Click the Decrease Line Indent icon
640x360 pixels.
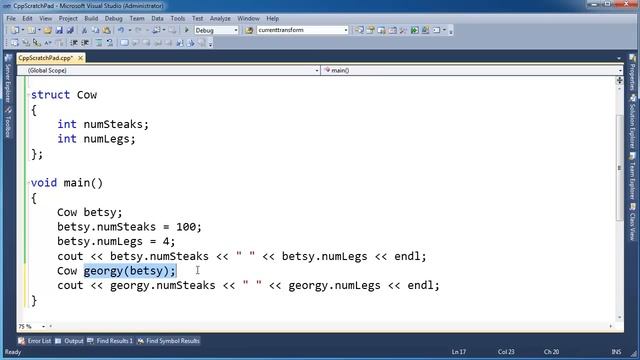point(74,43)
